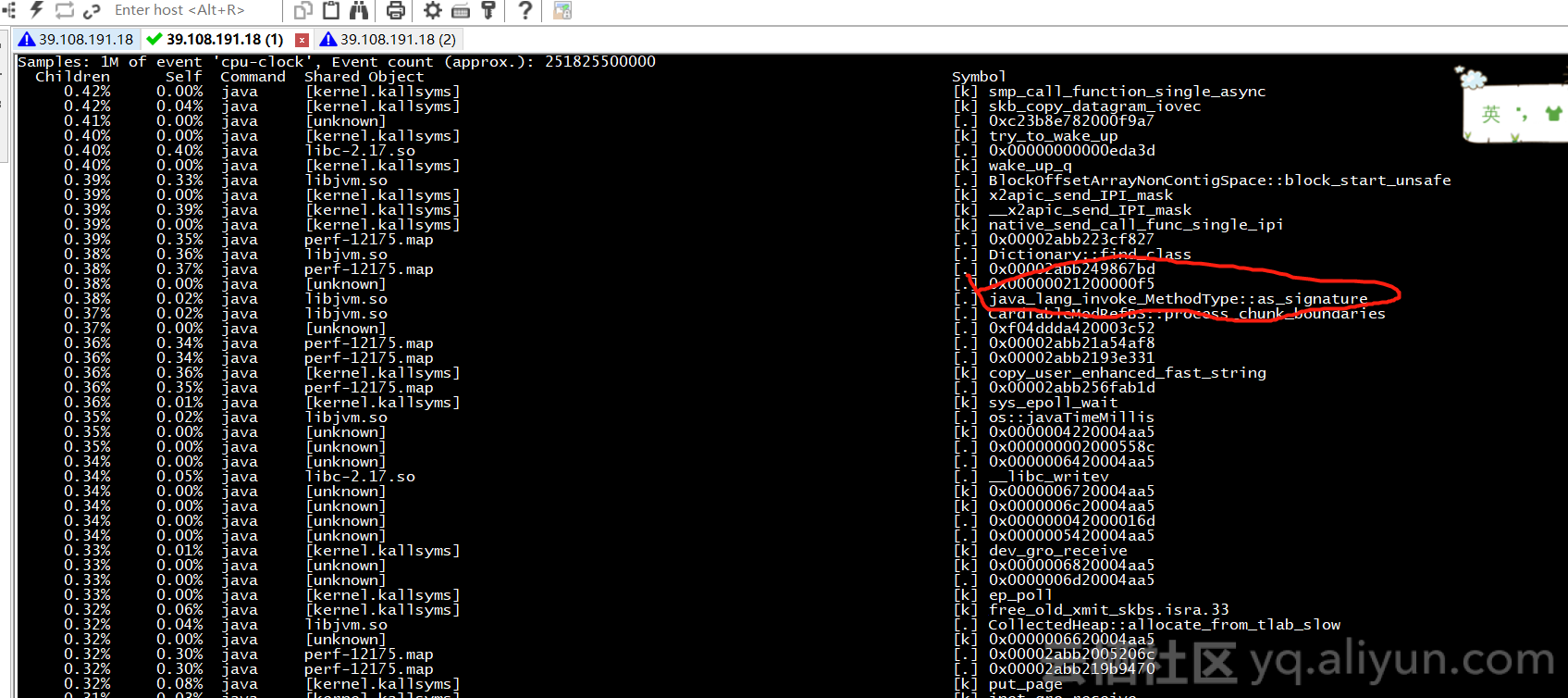Click the Copy toolbar icon
Image resolution: width=1568 pixels, height=698 pixels.
pyautogui.click(x=303, y=10)
